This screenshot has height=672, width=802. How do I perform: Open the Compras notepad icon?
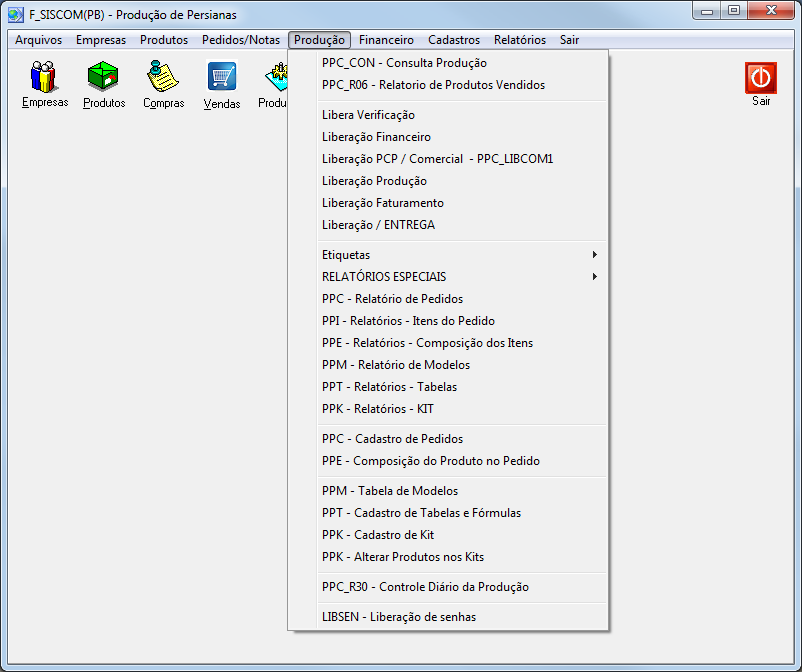[163, 84]
